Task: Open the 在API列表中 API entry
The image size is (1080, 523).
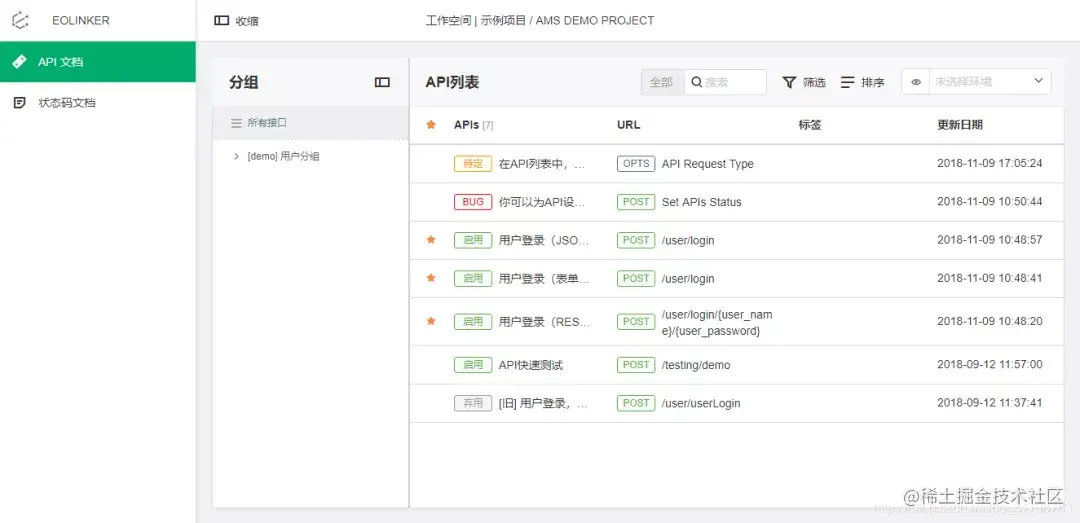Action: 543,164
